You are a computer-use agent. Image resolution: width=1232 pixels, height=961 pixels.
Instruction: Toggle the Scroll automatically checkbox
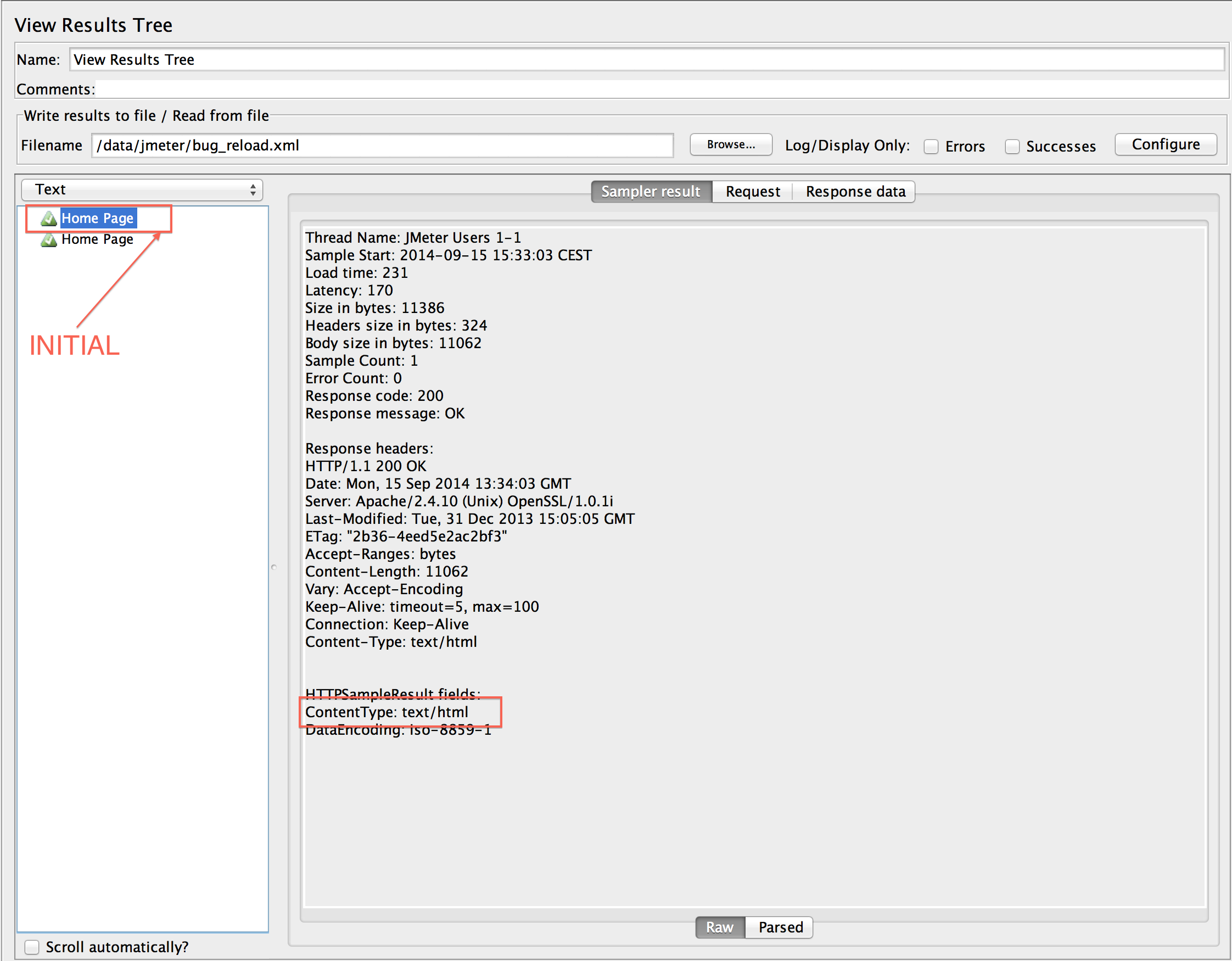32,947
